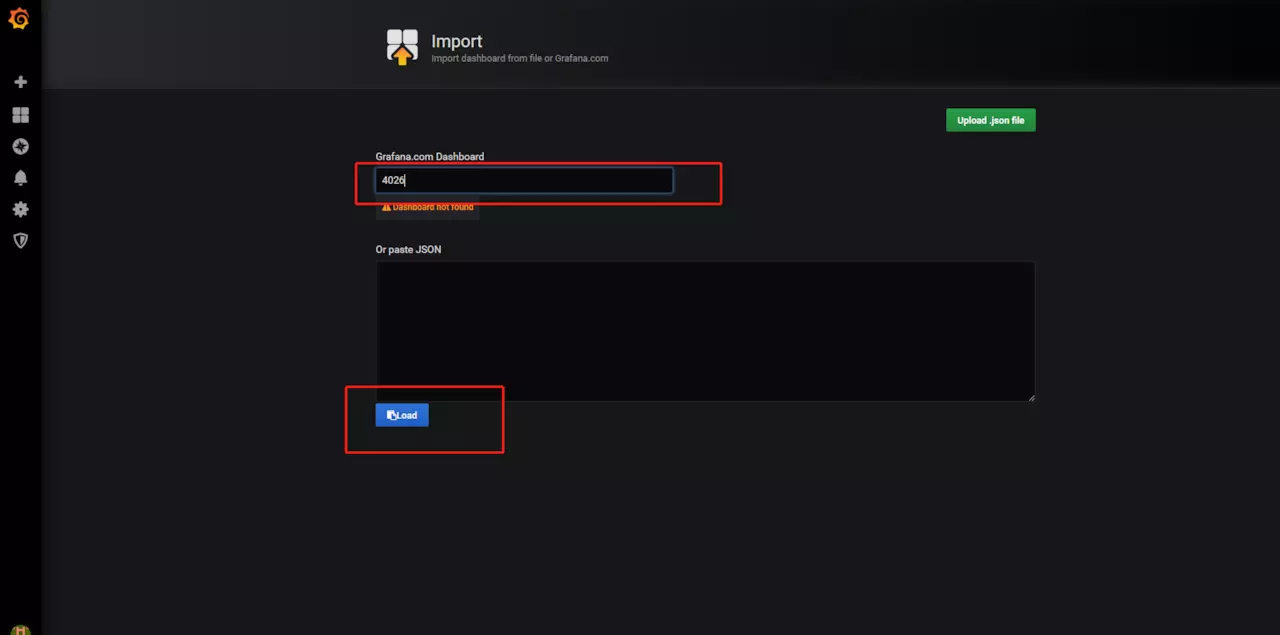Open the Dashboards grid icon
Viewport: 1280px width, 635px height.
(20, 115)
